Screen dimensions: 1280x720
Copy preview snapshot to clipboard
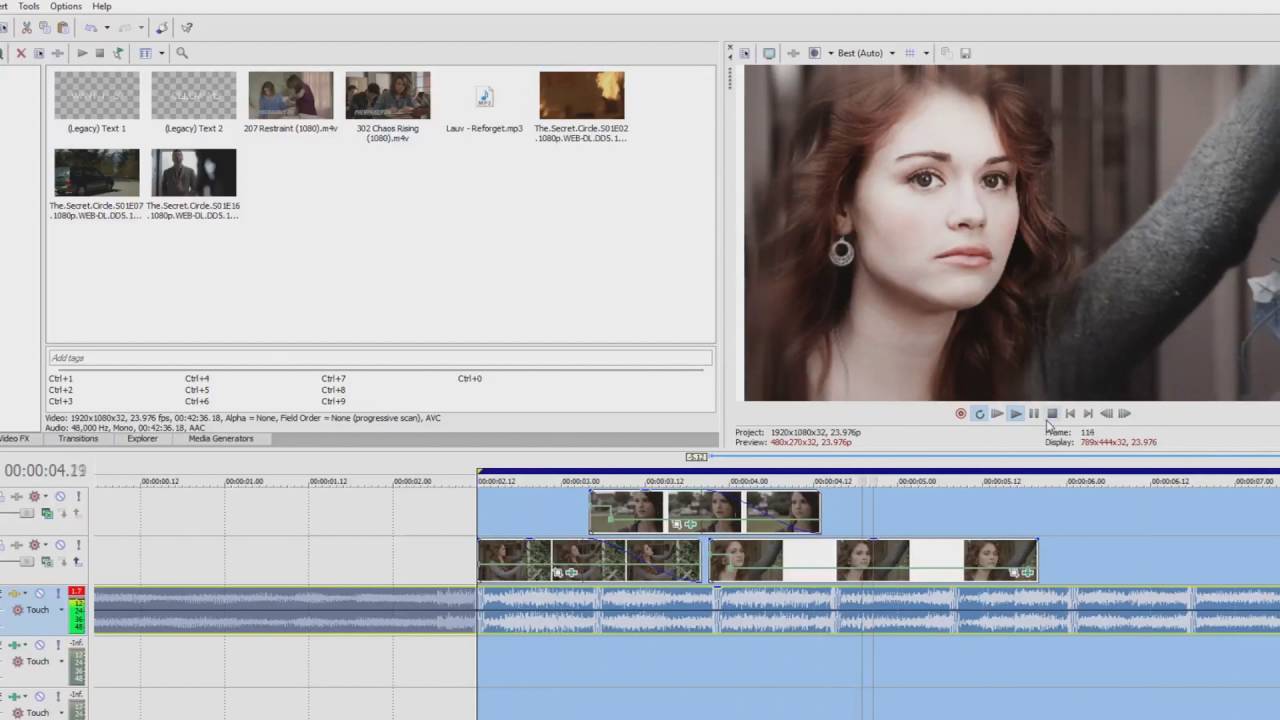pyautogui.click(x=946, y=53)
